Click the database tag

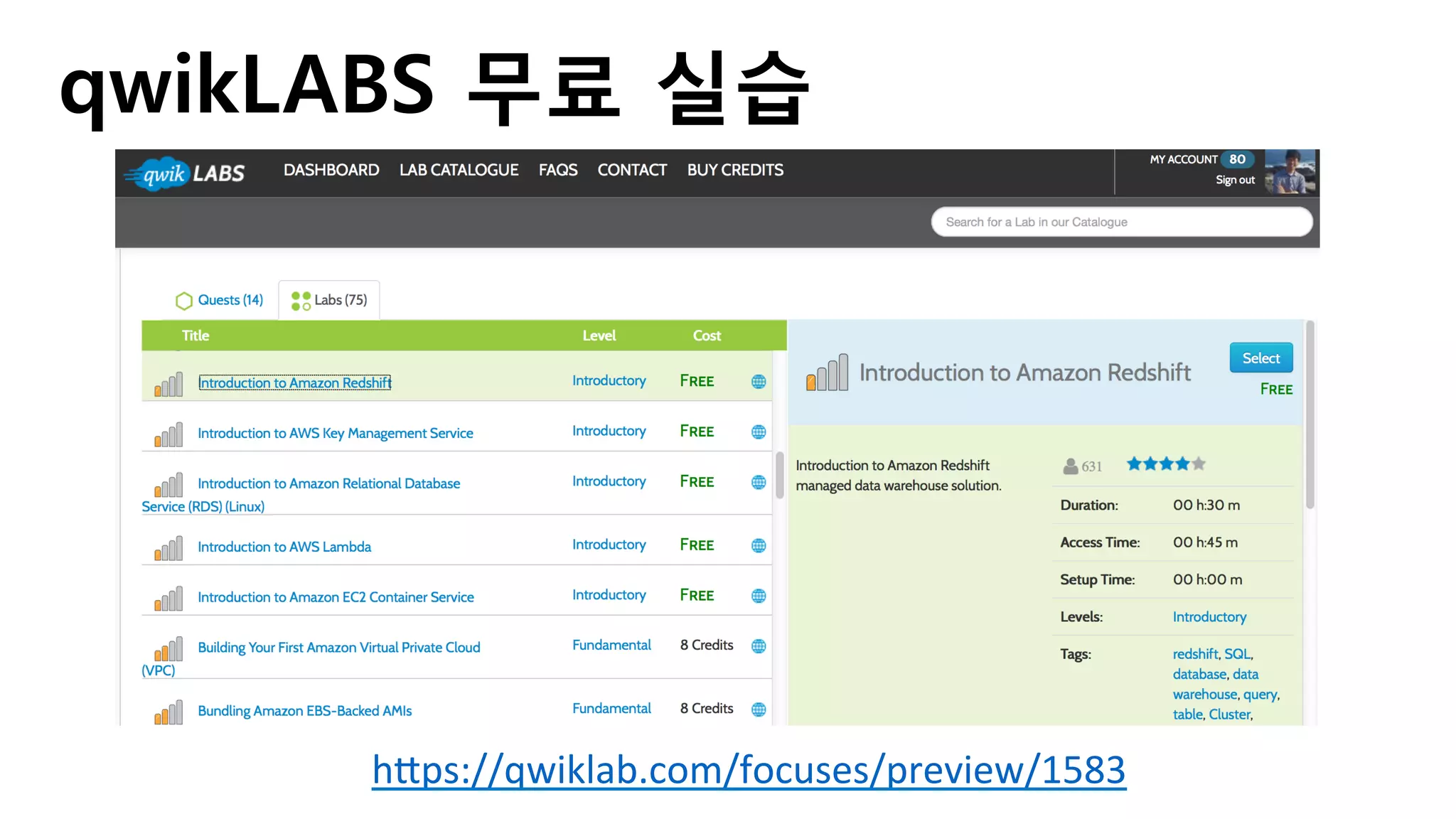(x=1200, y=674)
